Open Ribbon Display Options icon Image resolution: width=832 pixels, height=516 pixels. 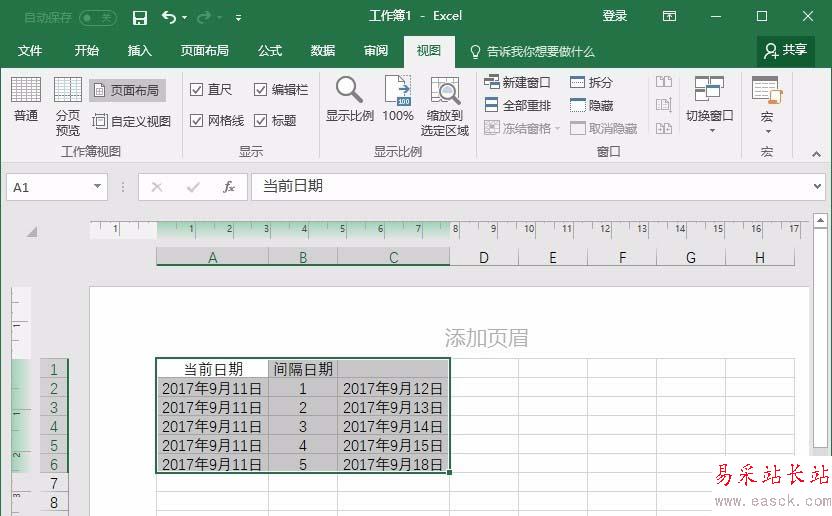(670, 16)
